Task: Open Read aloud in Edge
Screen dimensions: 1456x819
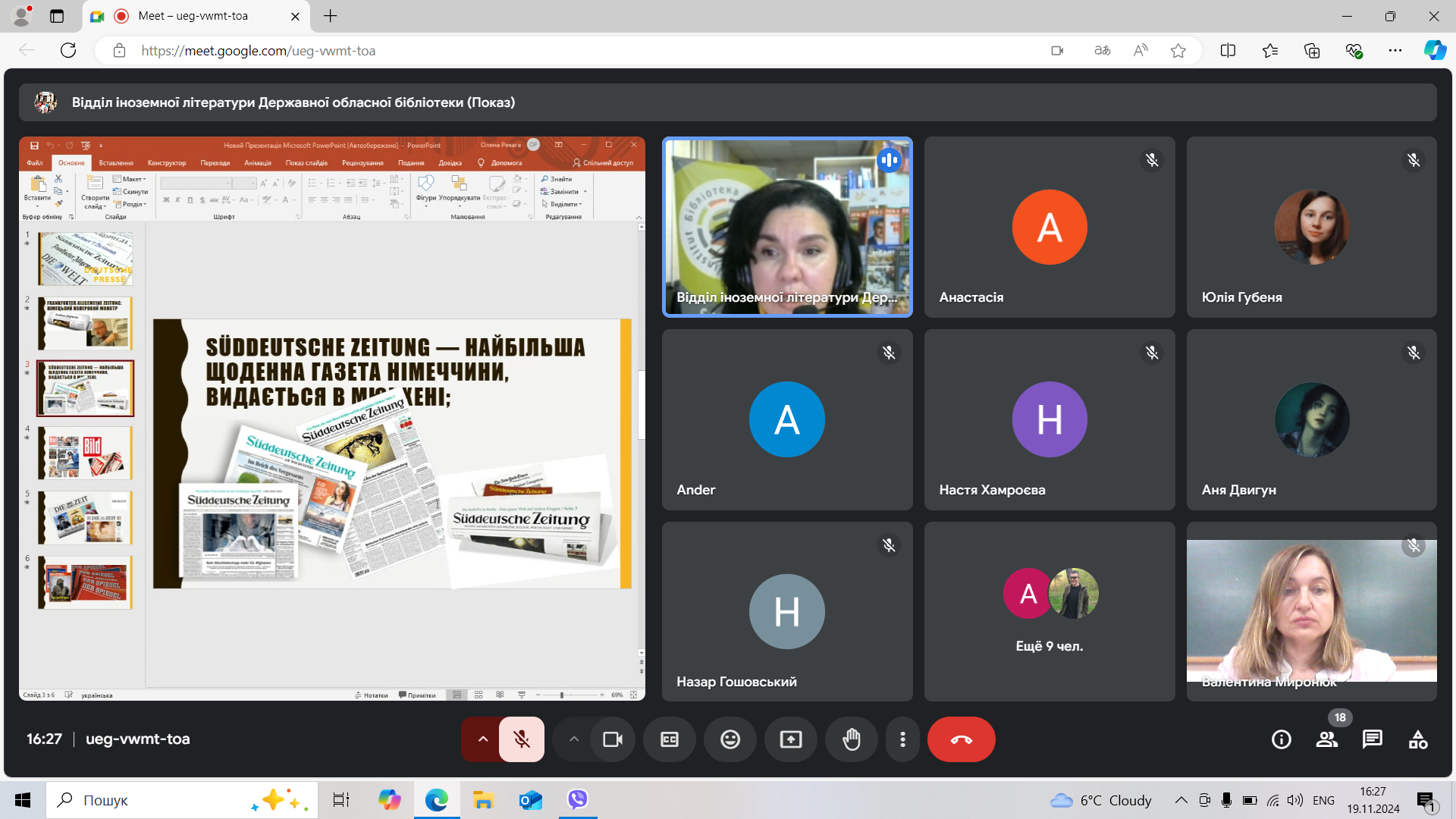Action: tap(1141, 51)
